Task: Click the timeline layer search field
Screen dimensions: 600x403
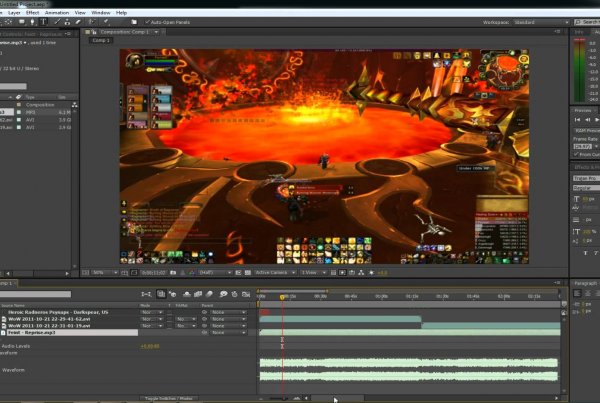Action: pyautogui.click(x=35, y=294)
